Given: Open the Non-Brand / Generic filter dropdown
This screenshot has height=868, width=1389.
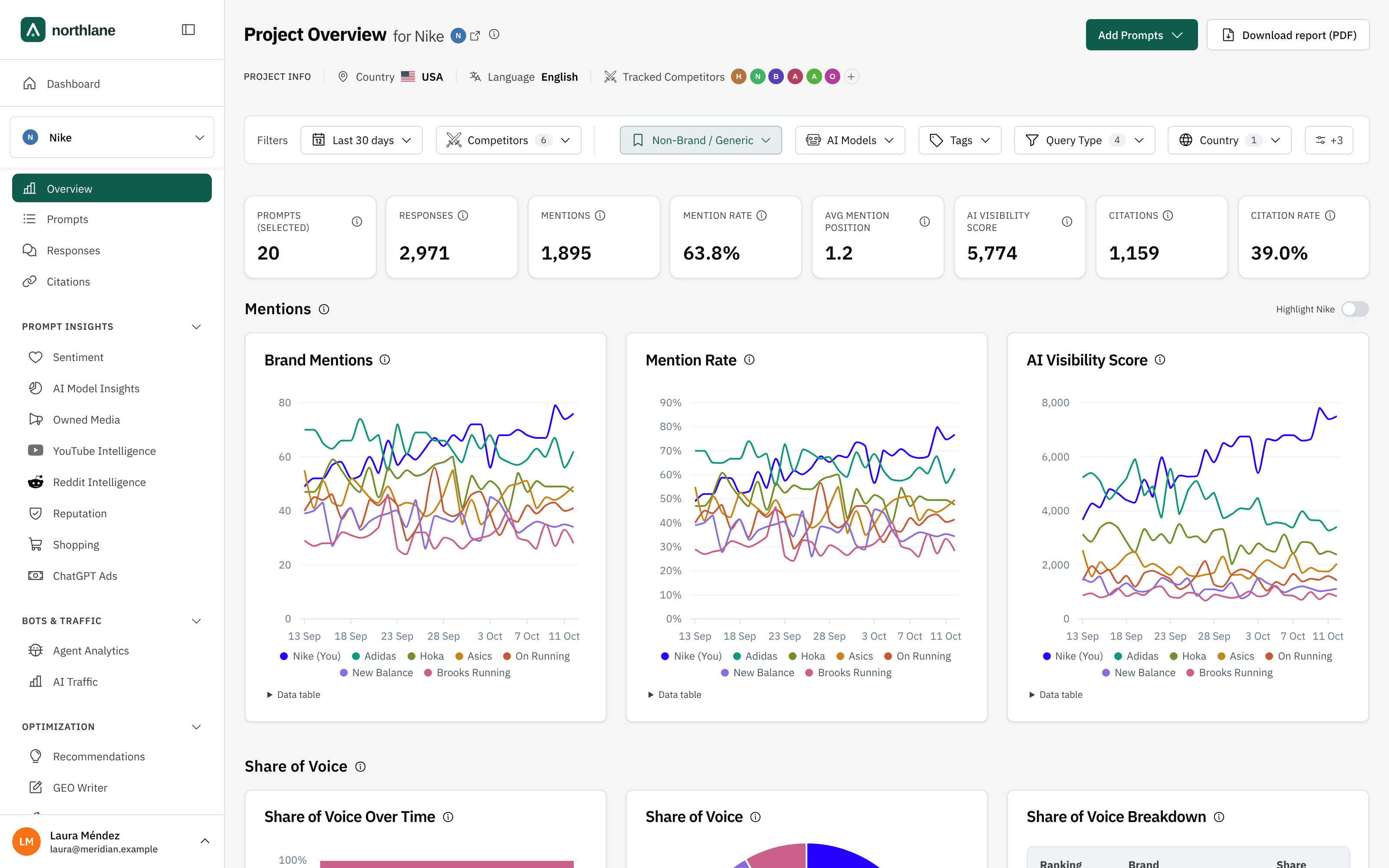Looking at the screenshot, I should 701,140.
